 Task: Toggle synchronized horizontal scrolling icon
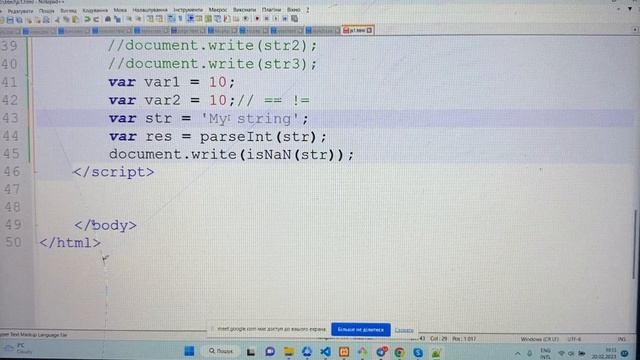pyautogui.click(x=159, y=19)
